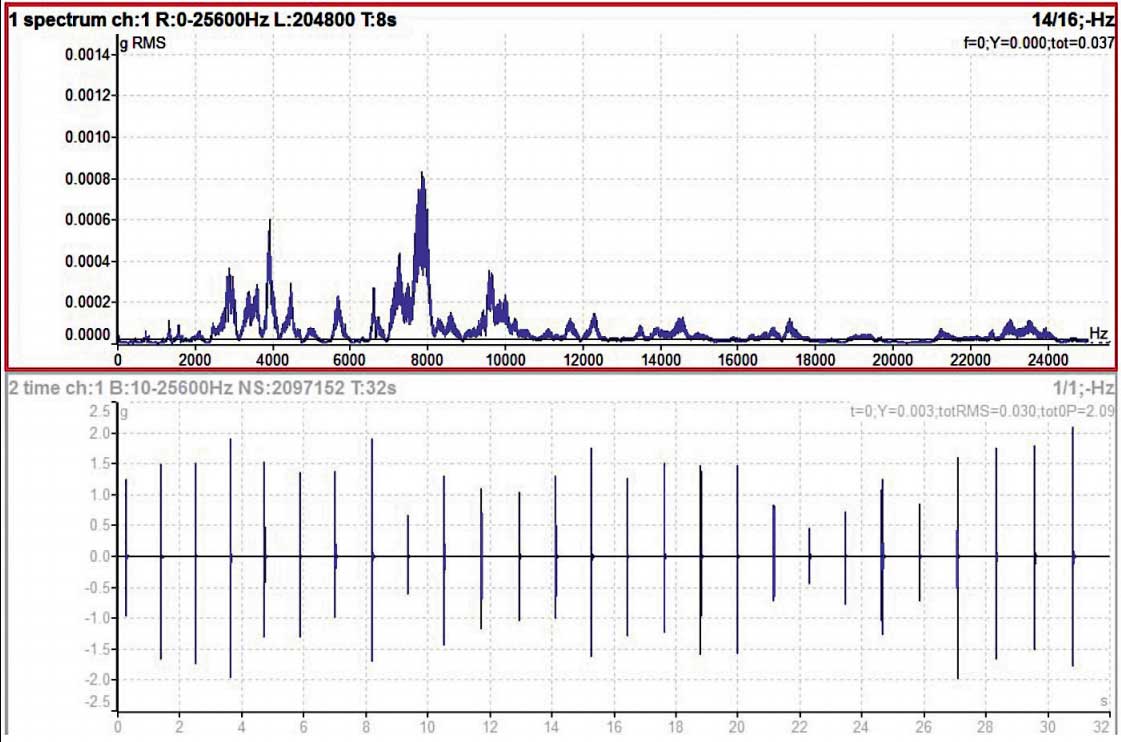Viewport: 1121px width, 742px height.
Task: Click the Hz unit label on the spectrum axis
Action: [1098, 332]
